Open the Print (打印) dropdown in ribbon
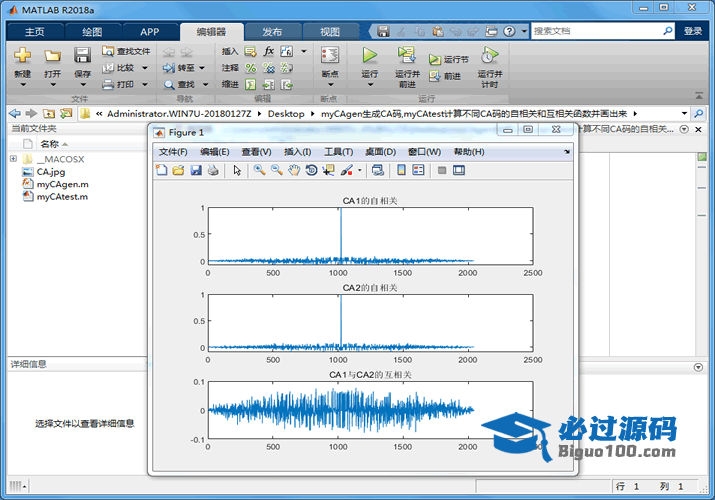The height and width of the screenshot is (500, 715). 144,85
